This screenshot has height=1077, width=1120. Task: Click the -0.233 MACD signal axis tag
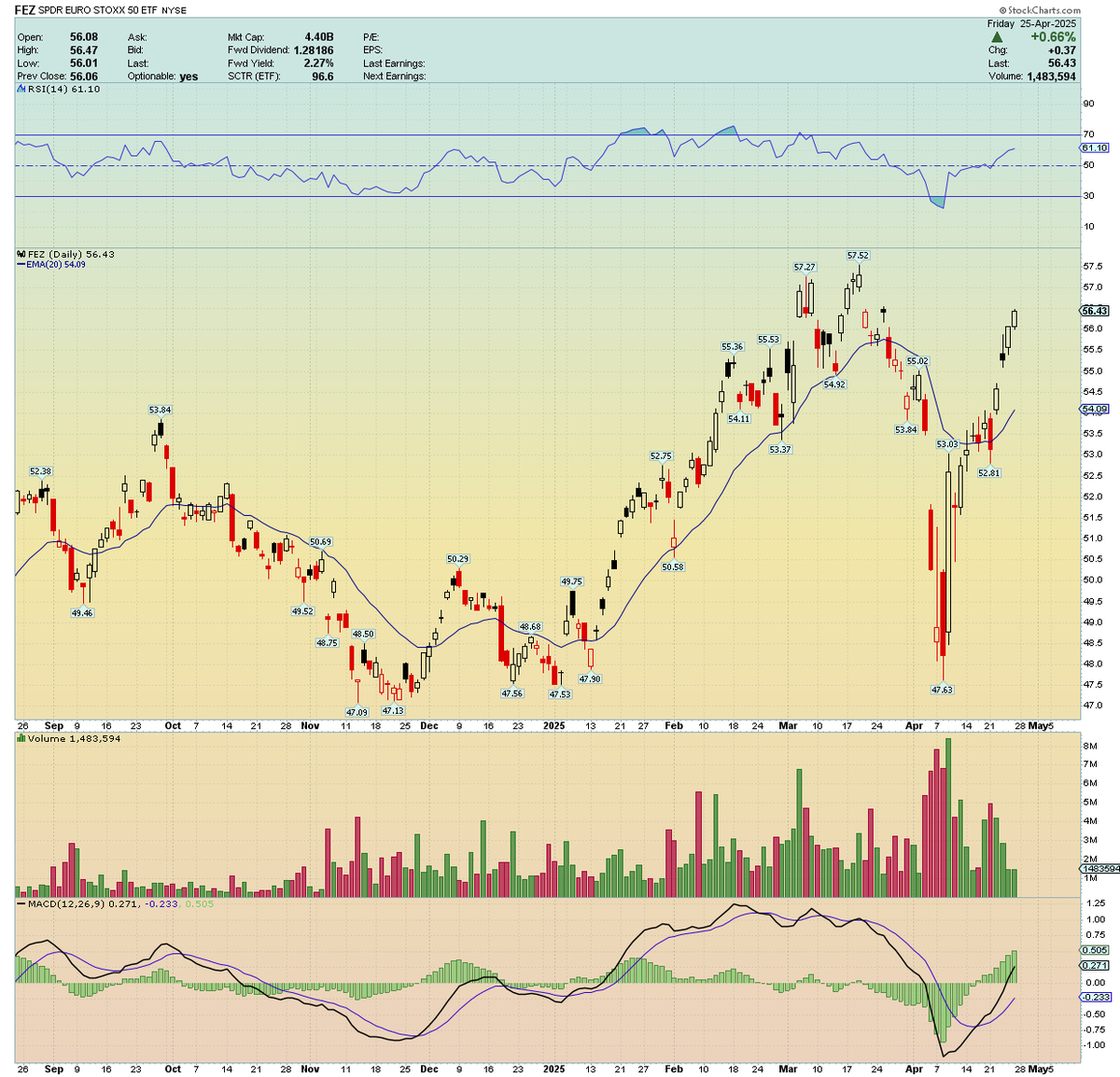click(1095, 997)
